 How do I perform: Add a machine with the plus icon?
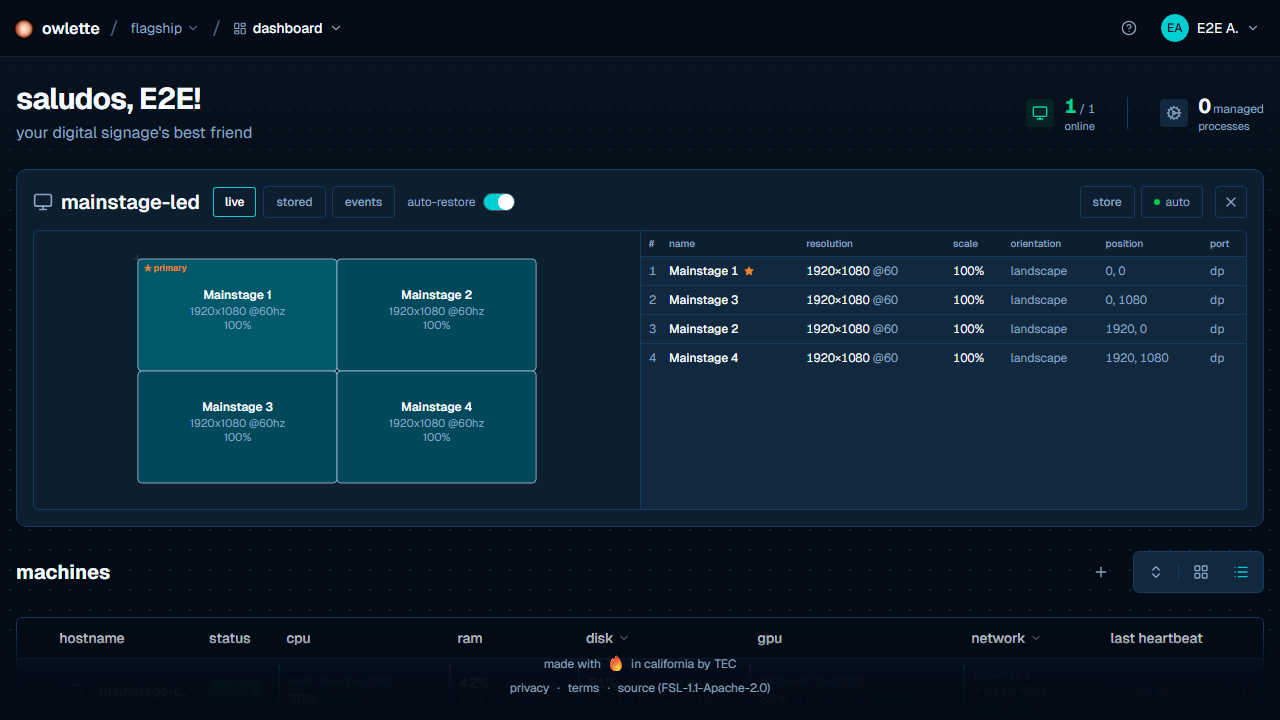click(1101, 572)
